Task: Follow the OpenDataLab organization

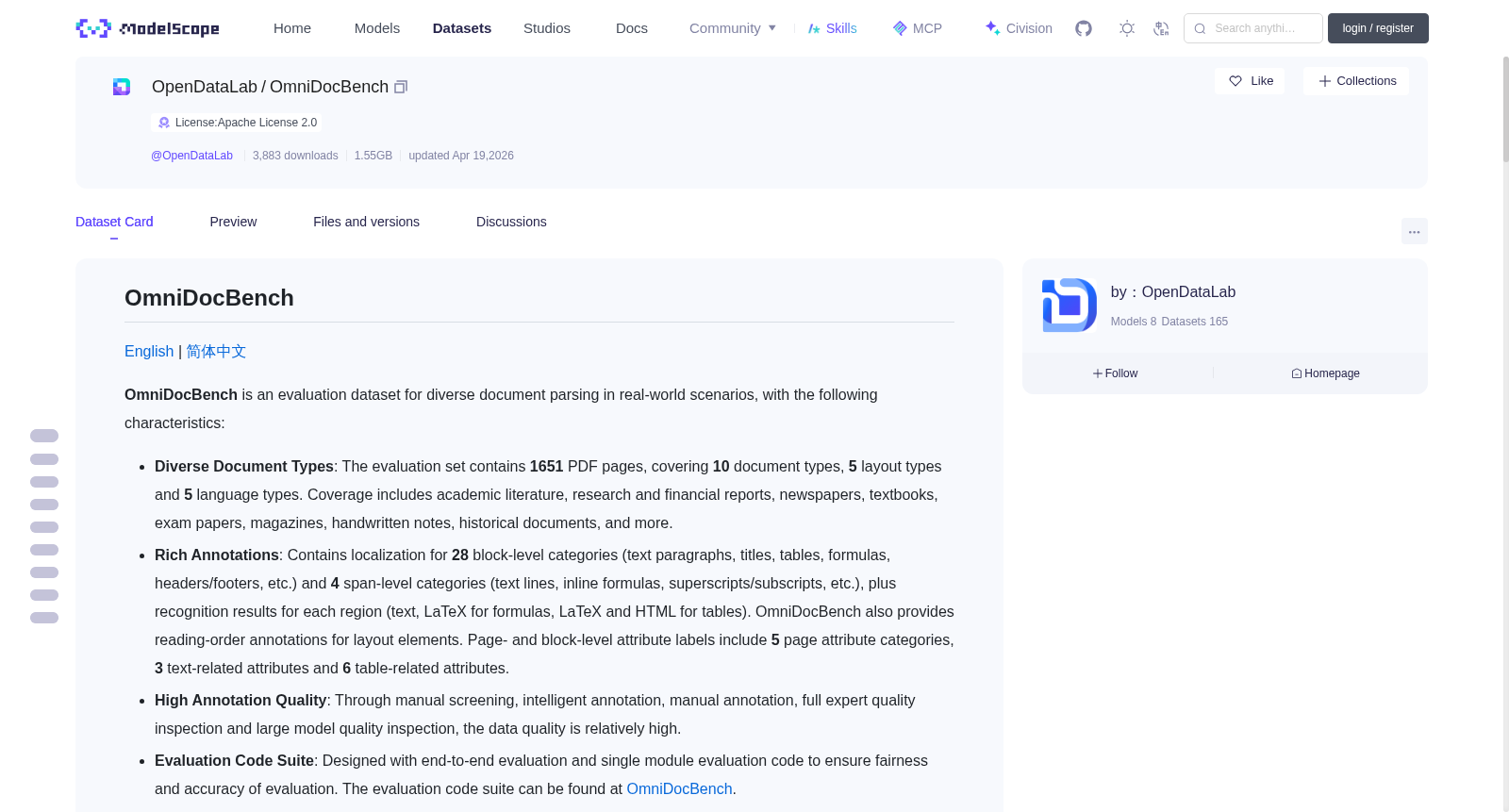Action: pos(1116,373)
